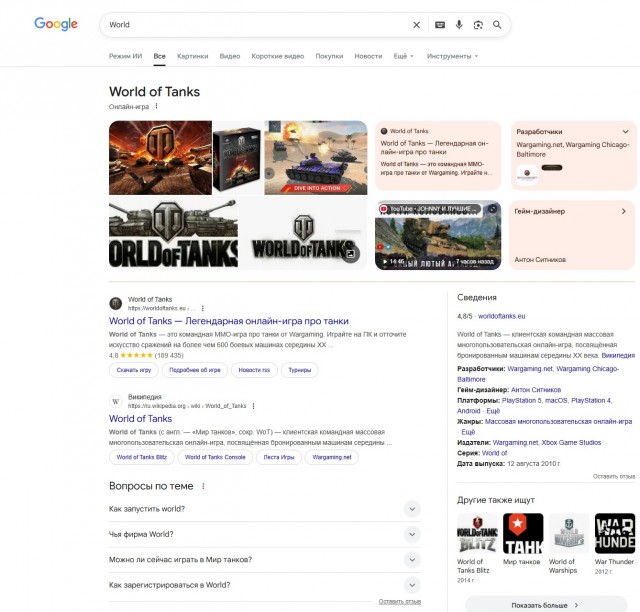This screenshot has height=612, width=640.
Task: Click the Wargaming.net chip
Action: [x=332, y=457]
